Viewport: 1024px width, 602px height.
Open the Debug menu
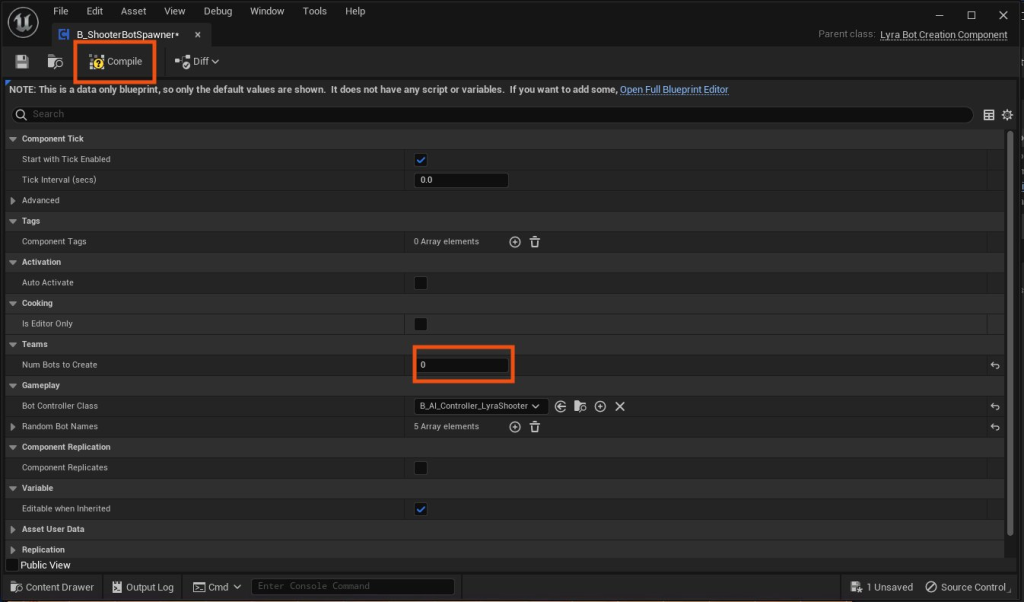pyautogui.click(x=217, y=11)
